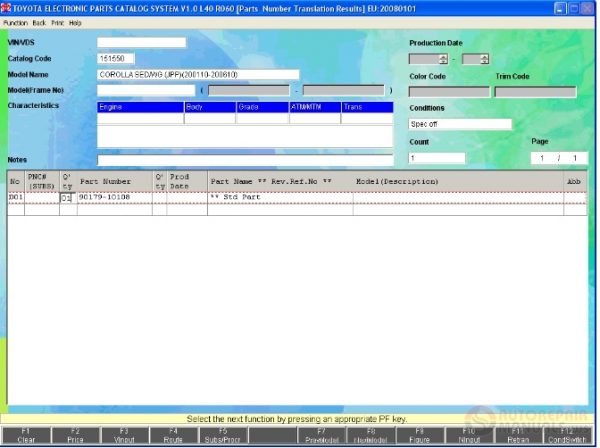Click the Body column header

click(210, 107)
